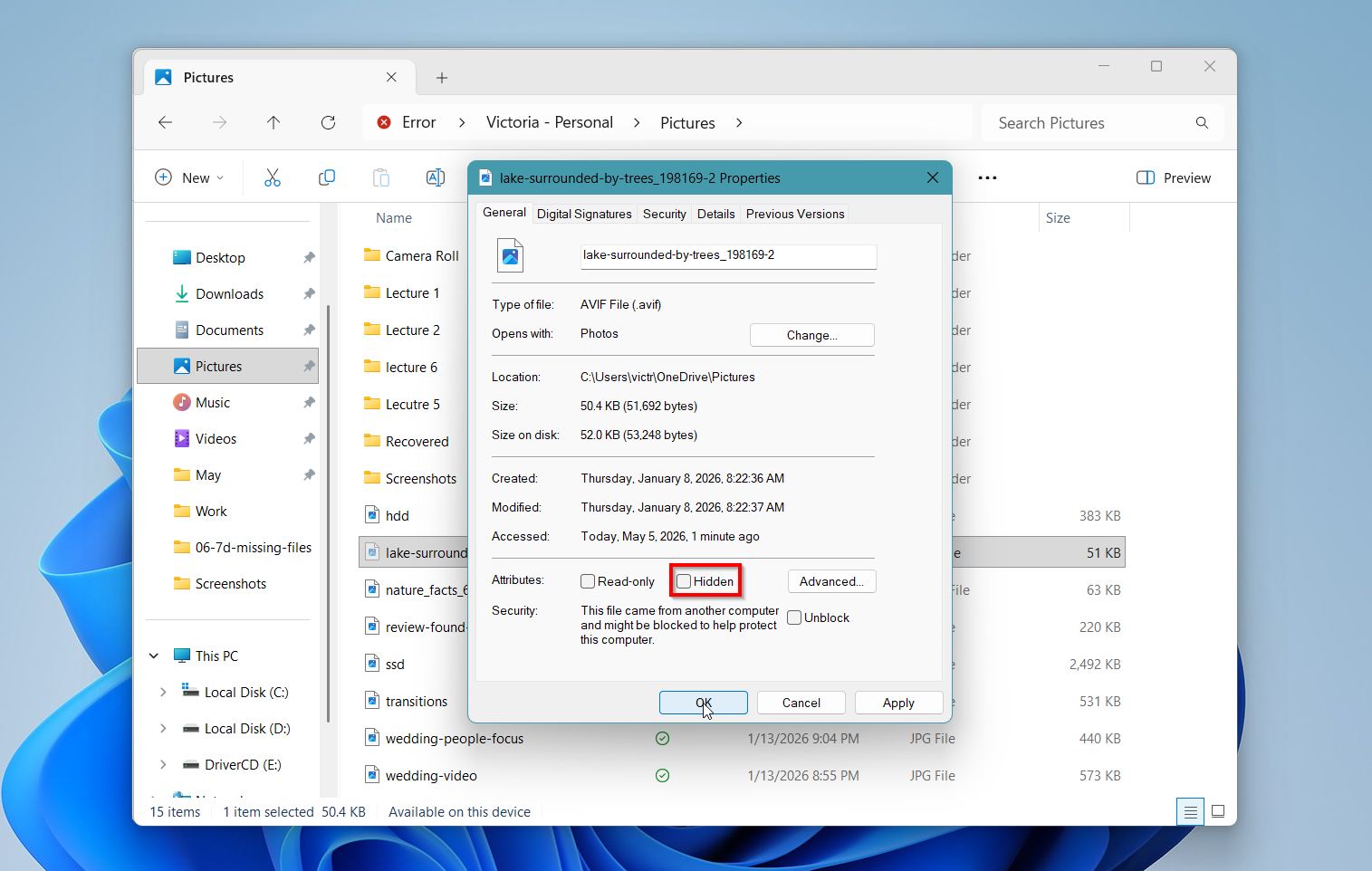The image size is (1372, 871).
Task: Expand DriverCD (E:) node
Action: [163, 764]
